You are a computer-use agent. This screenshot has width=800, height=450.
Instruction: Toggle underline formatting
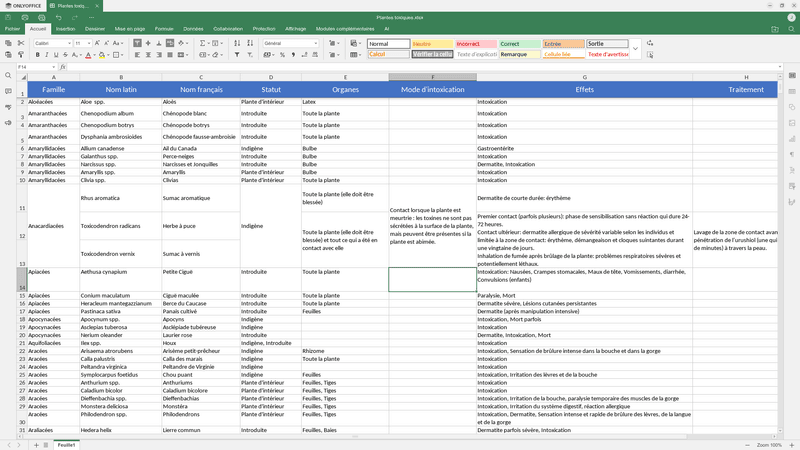pyautogui.click(x=56, y=55)
